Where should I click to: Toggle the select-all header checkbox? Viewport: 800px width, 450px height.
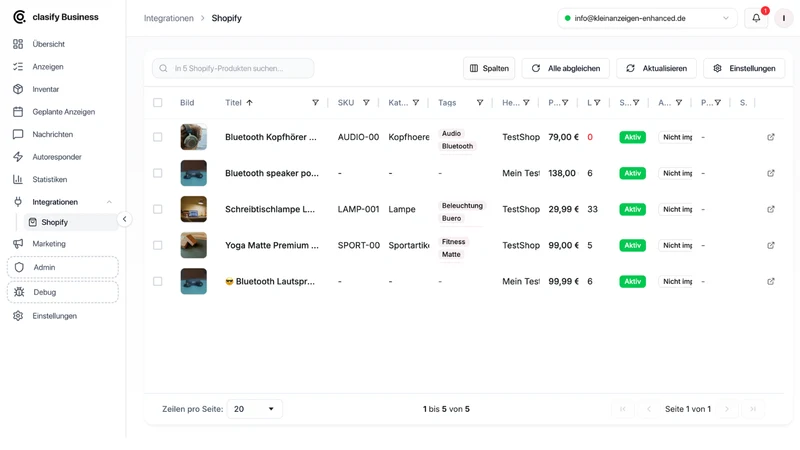pyautogui.click(x=158, y=103)
